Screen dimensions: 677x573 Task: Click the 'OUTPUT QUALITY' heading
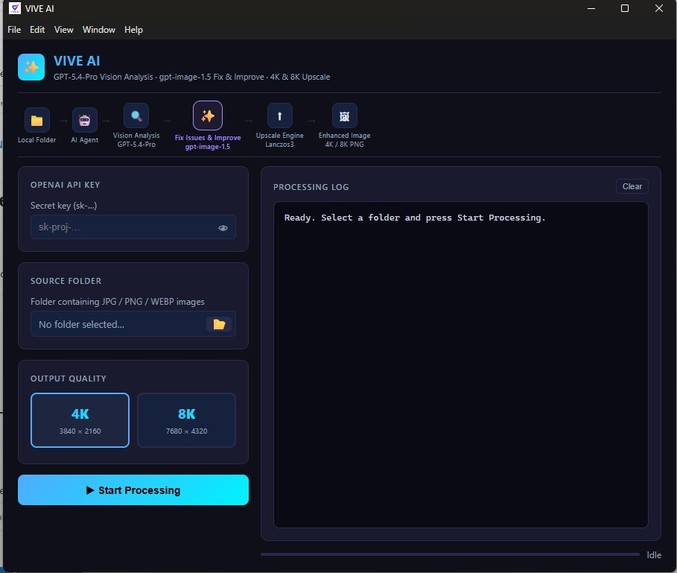pyautogui.click(x=68, y=379)
